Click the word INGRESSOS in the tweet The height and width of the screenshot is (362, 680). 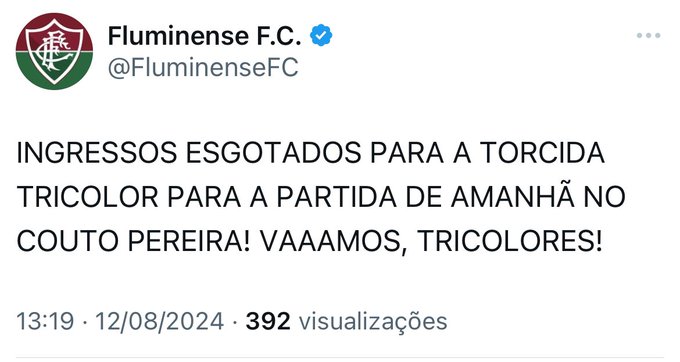97,153
